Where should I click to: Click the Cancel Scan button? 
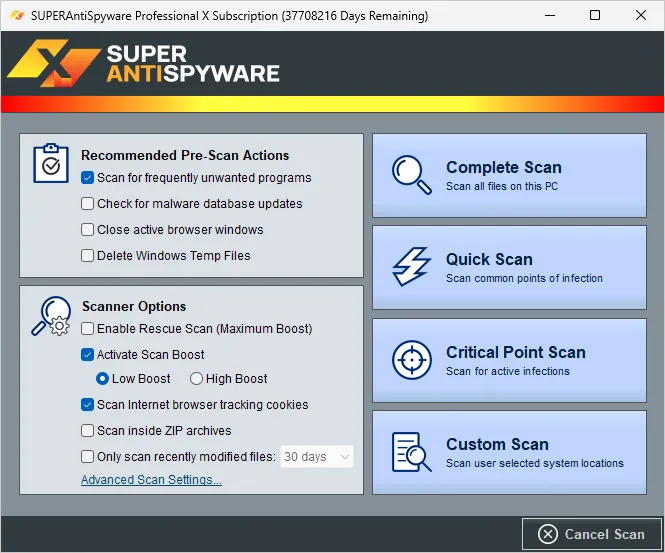tap(592, 534)
